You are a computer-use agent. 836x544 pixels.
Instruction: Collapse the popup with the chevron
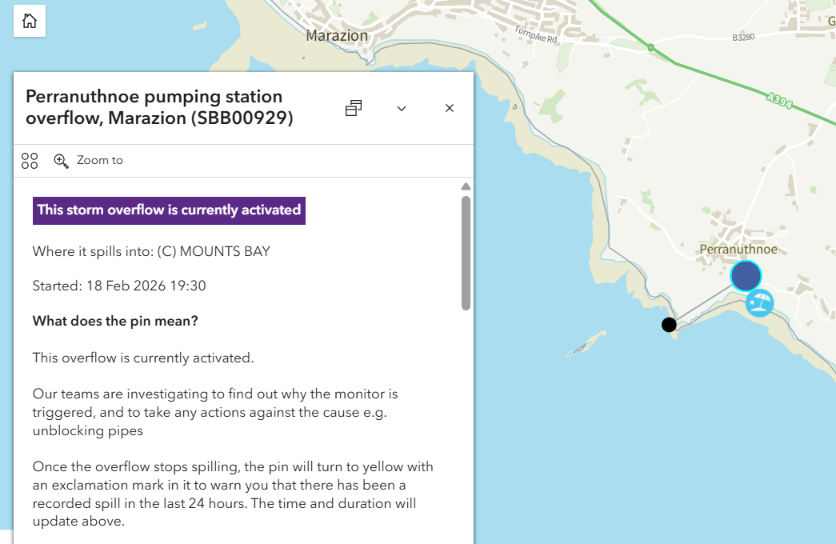pos(401,108)
